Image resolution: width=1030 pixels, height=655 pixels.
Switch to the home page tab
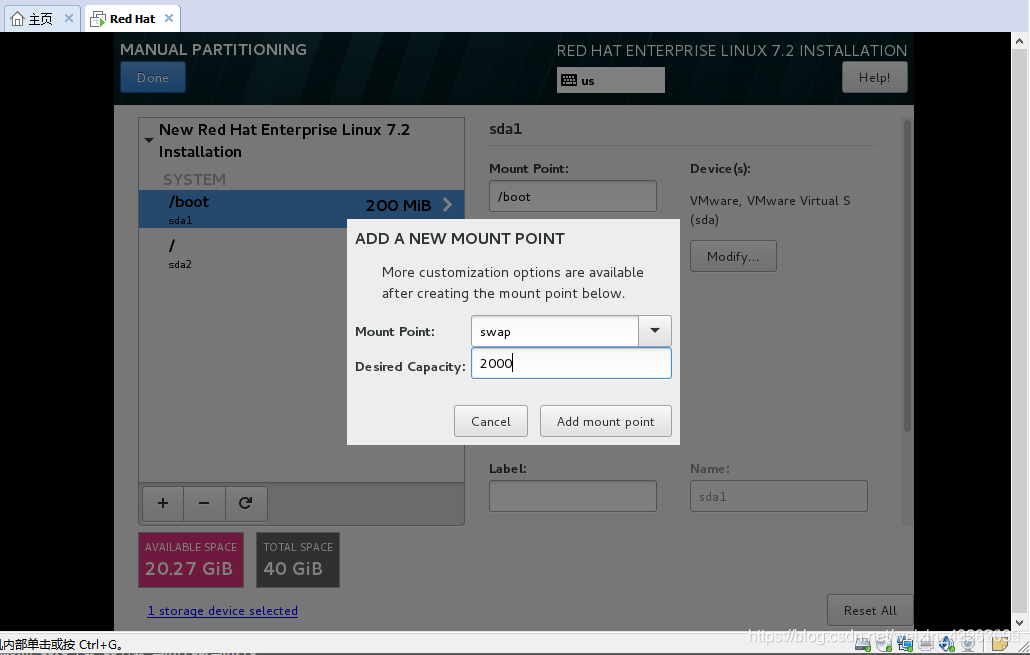point(42,18)
